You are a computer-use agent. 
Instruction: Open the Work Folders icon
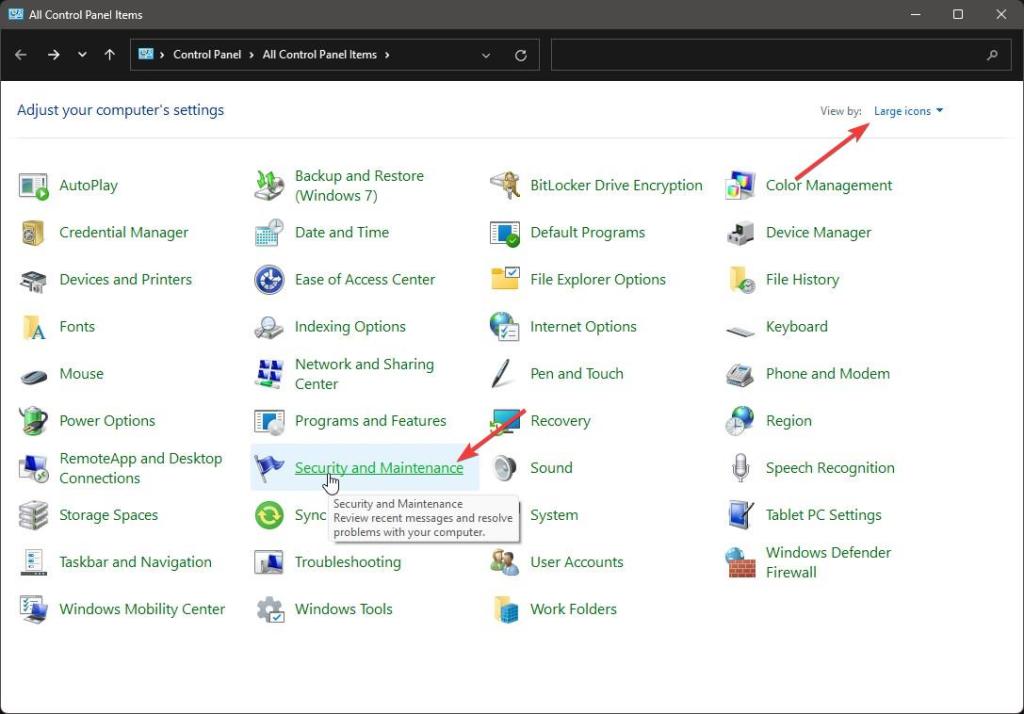coord(505,609)
